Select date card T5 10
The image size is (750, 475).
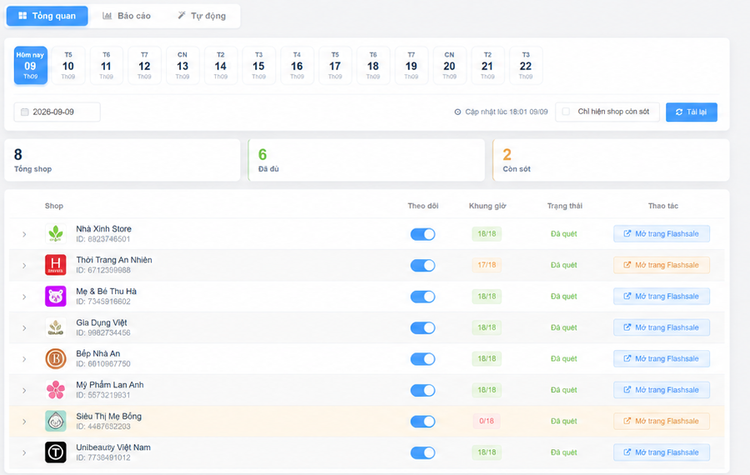point(68,66)
